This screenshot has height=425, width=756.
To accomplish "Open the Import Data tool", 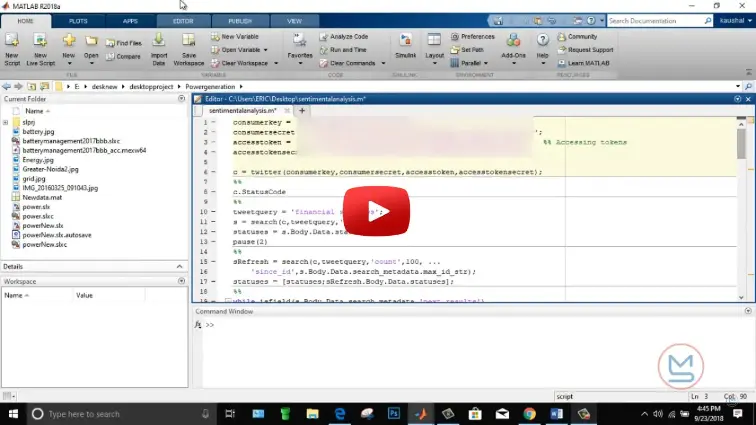I will 159,43.
